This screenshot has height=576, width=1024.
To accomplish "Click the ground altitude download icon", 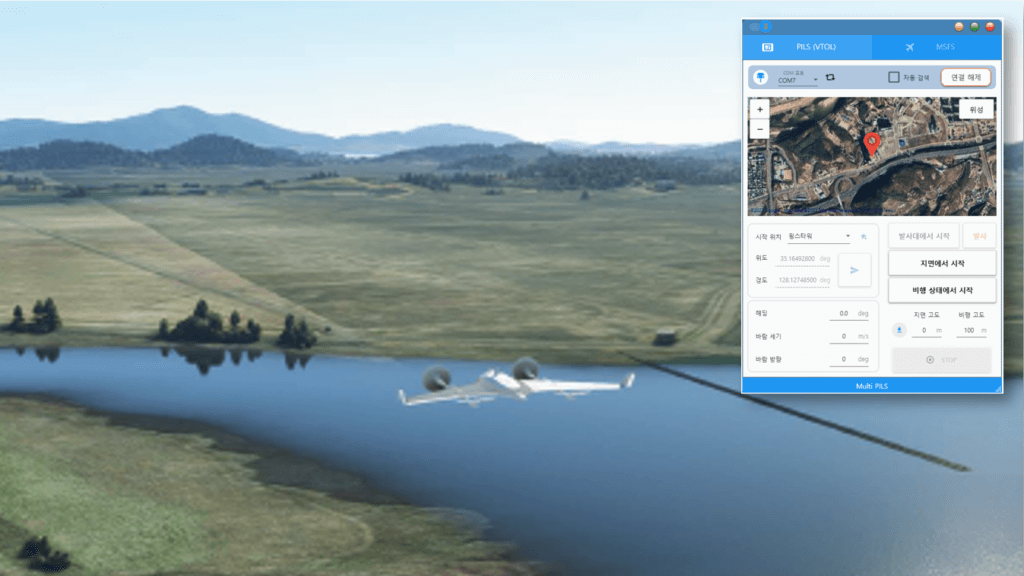I will tap(899, 330).
